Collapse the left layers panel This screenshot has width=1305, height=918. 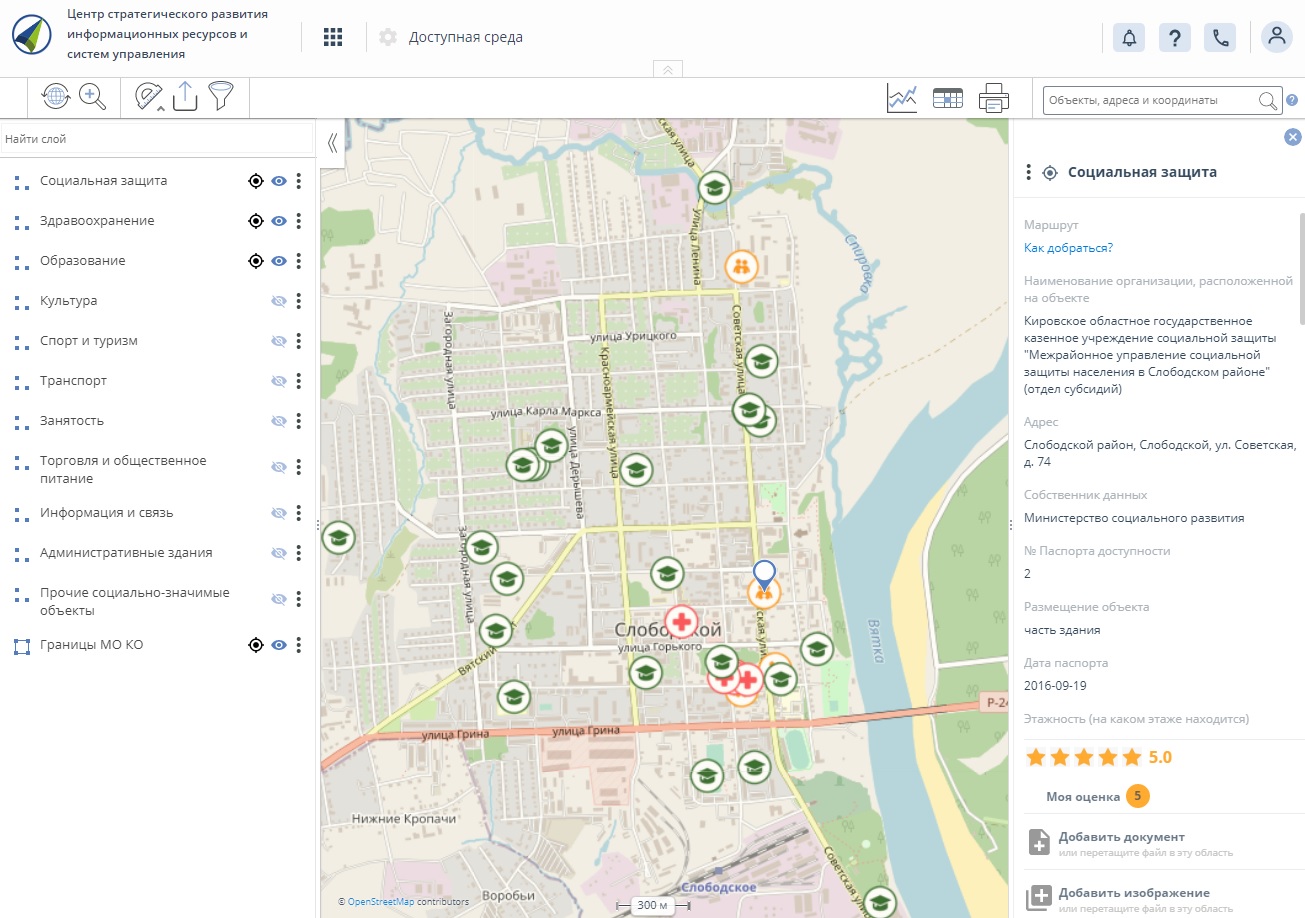point(332,143)
